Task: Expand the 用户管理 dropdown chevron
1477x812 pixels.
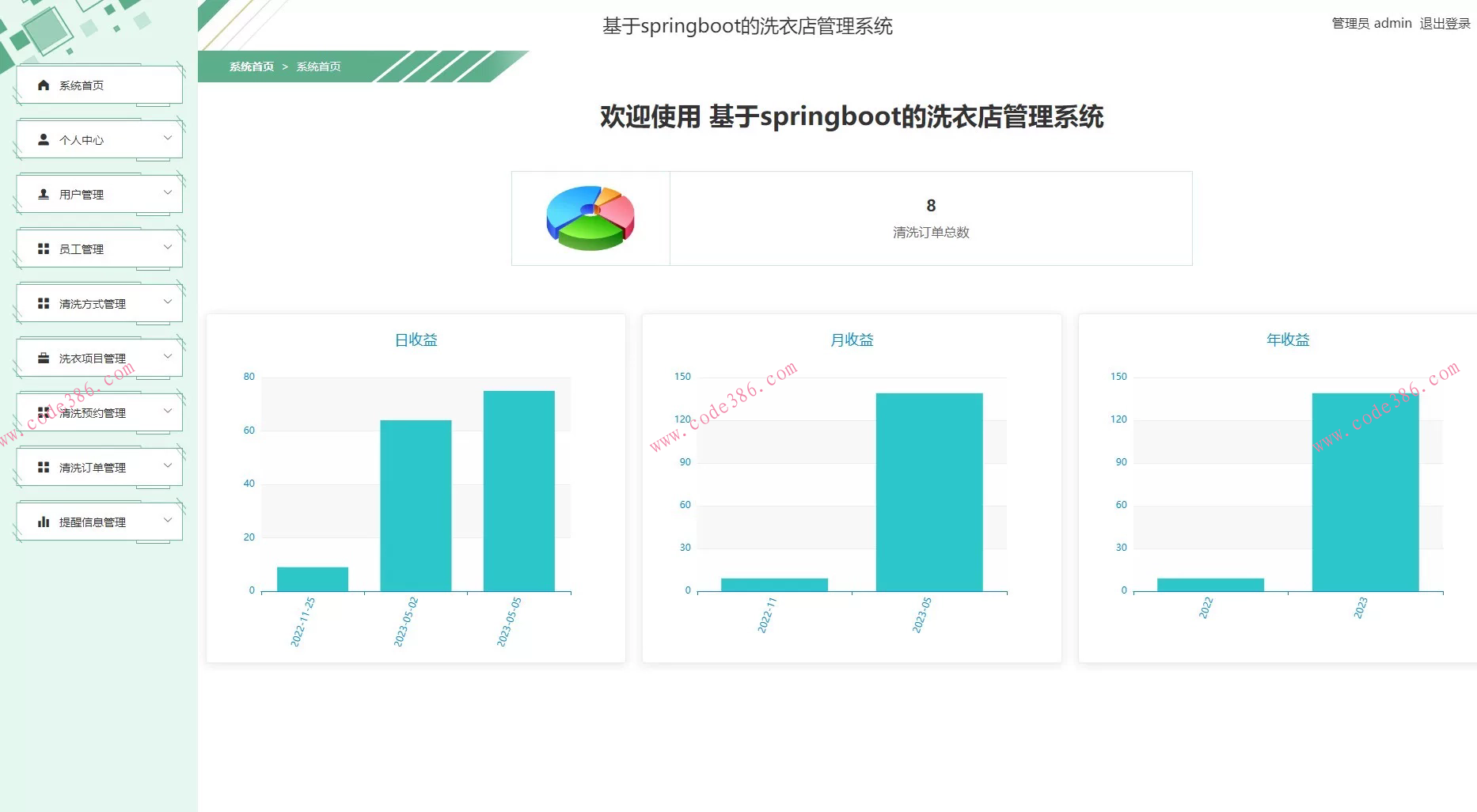Action: coord(167,192)
